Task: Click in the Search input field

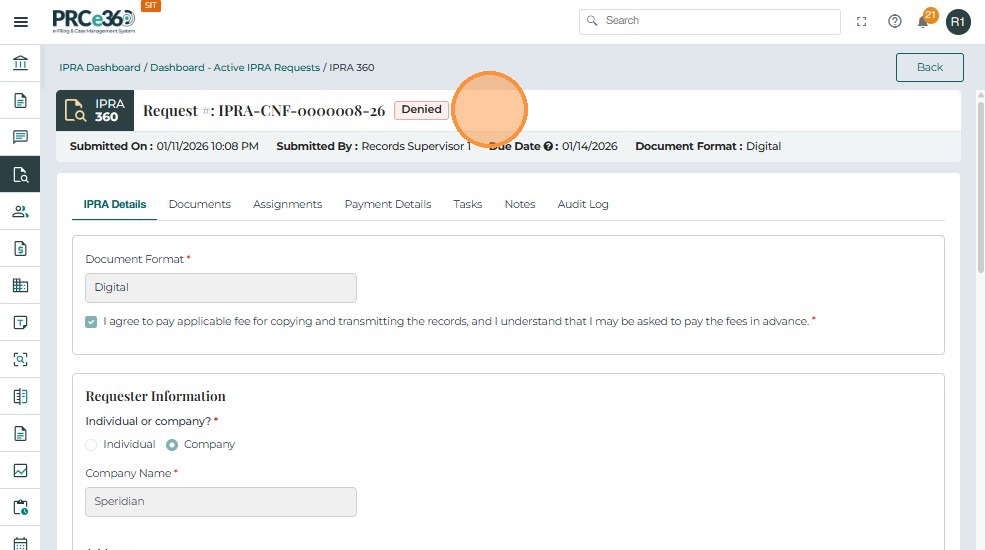Action: click(x=710, y=21)
